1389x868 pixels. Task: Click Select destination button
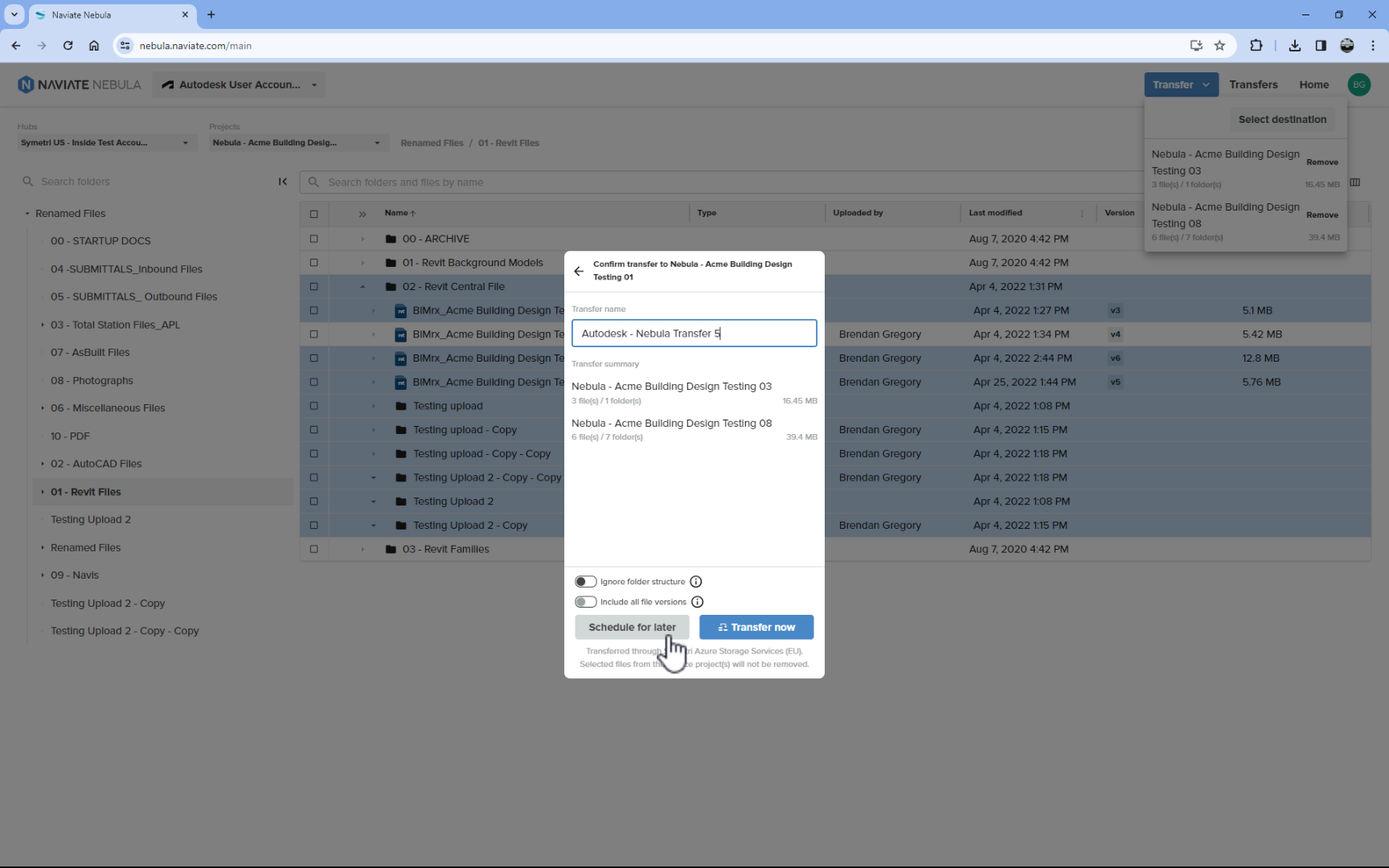1281,120
